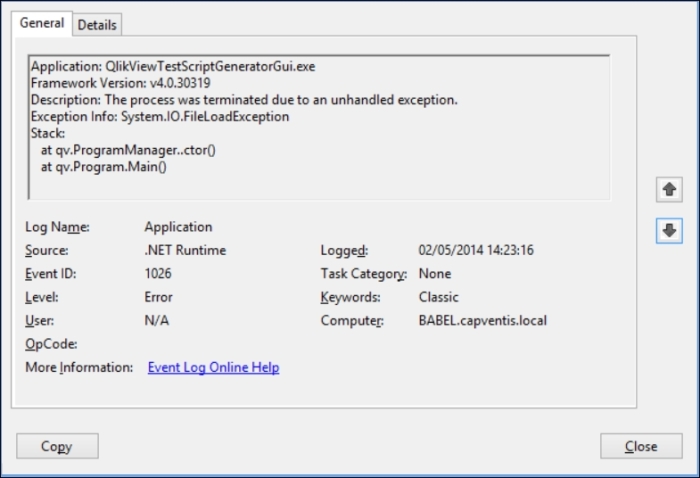Click the '.NET Runtime' source value
700x478 pixels.
coord(185,250)
